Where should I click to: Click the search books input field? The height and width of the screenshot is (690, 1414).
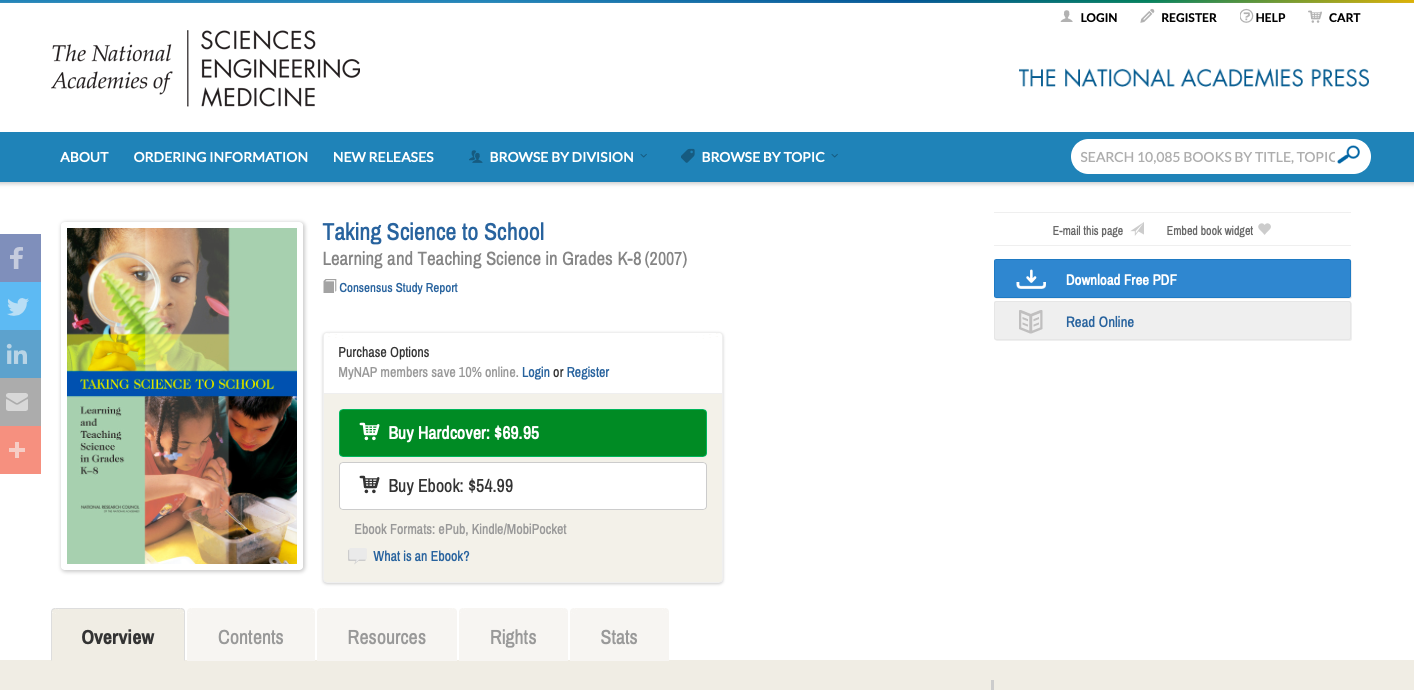pyautogui.click(x=1205, y=156)
